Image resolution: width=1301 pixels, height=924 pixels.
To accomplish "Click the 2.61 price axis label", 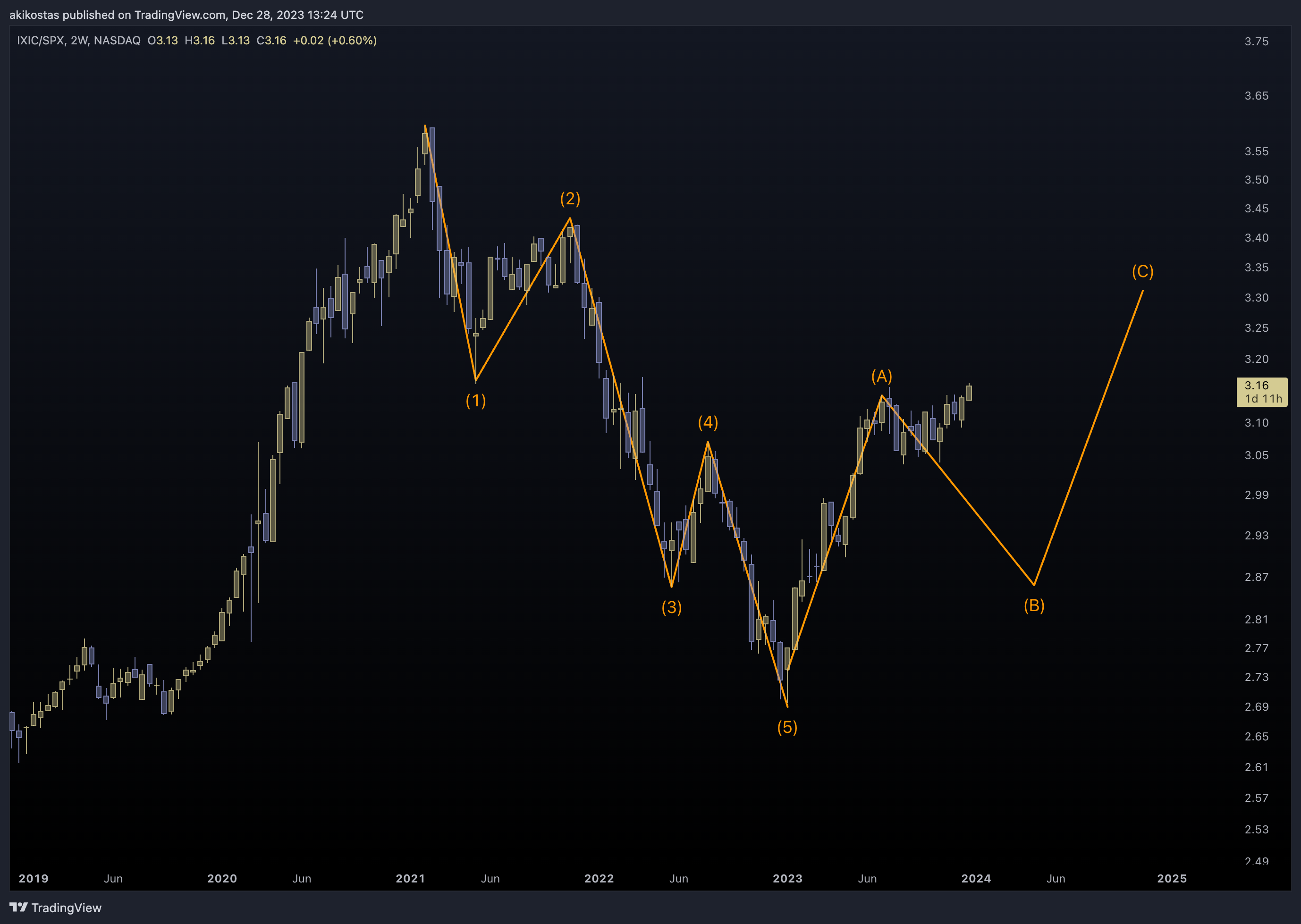I will point(1257,767).
